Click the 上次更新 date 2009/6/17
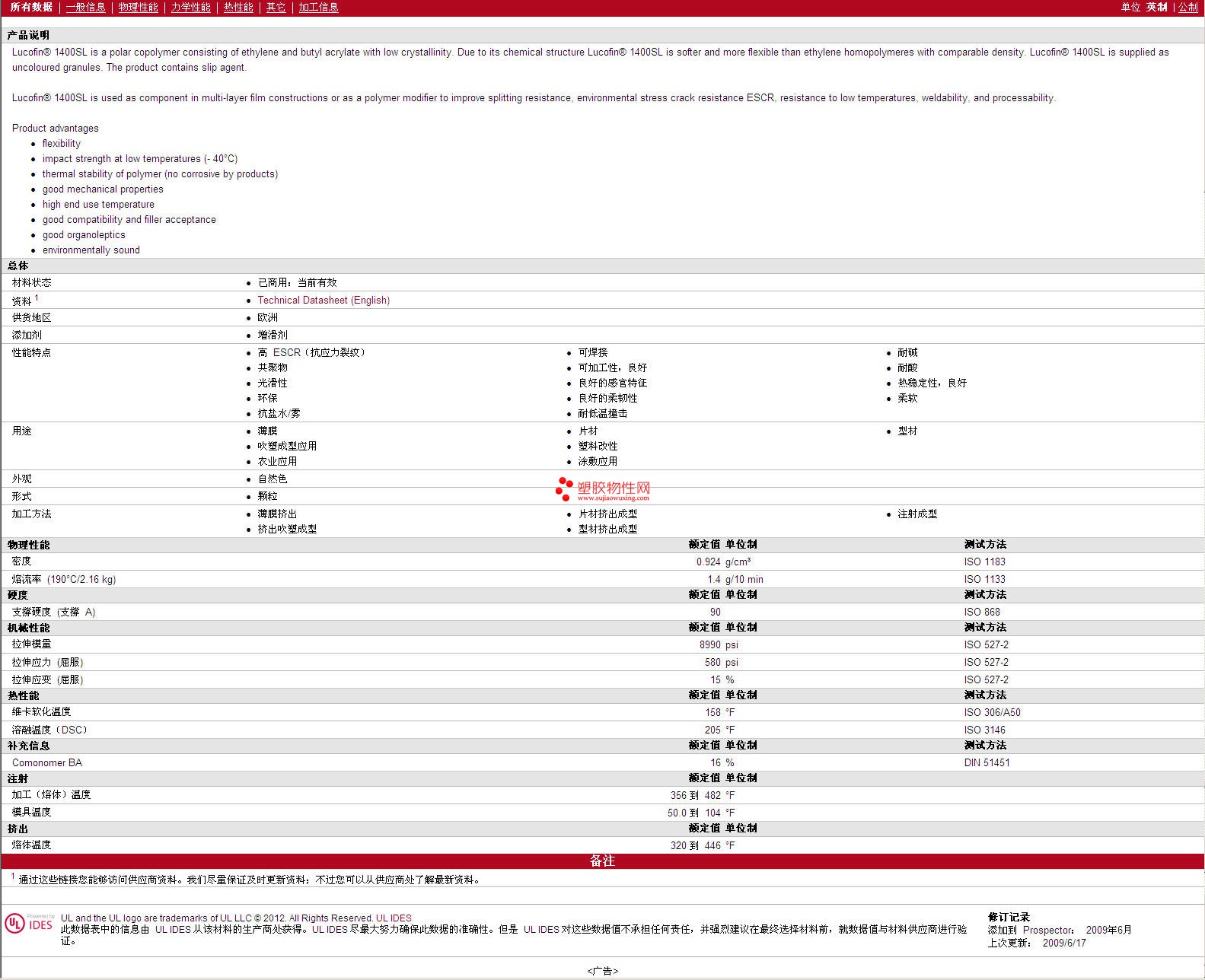The image size is (1205, 980). point(1064,943)
